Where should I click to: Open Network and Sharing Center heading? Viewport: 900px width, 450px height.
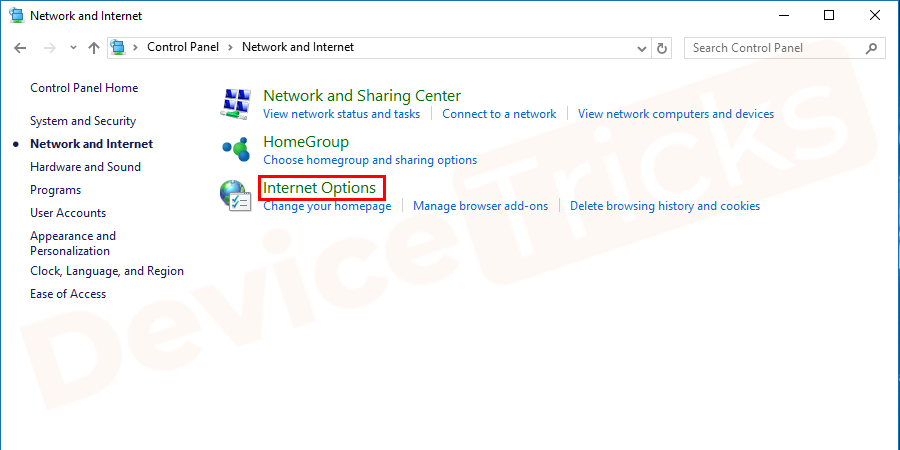click(x=362, y=95)
